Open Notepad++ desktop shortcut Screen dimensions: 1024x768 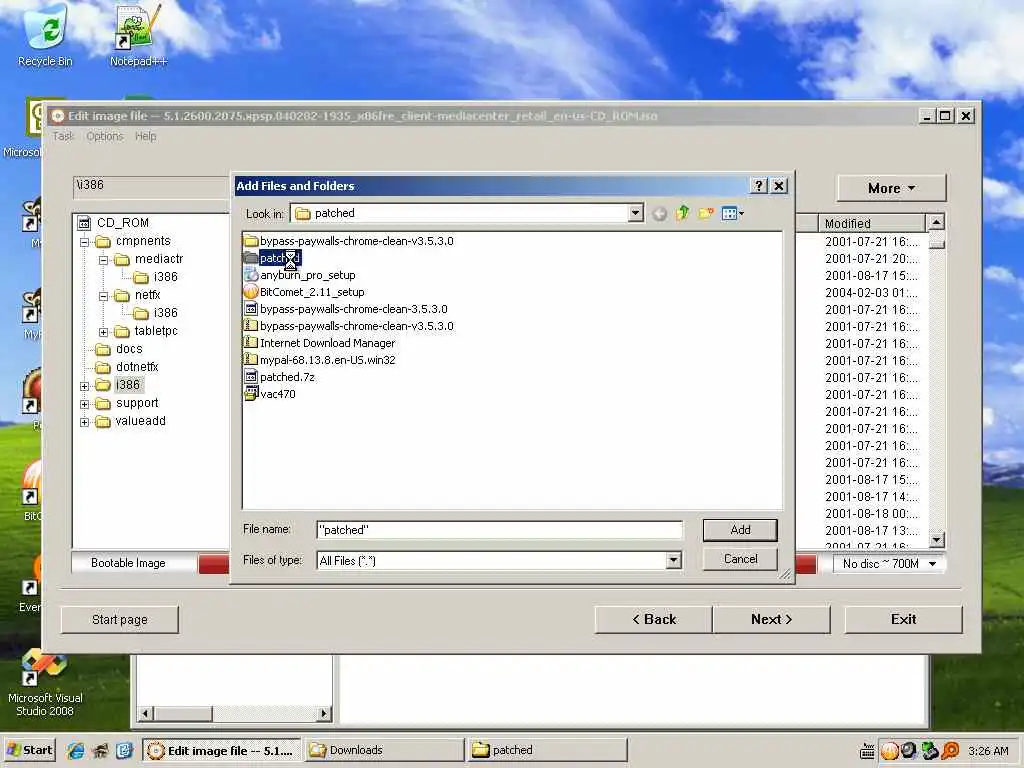point(138,36)
